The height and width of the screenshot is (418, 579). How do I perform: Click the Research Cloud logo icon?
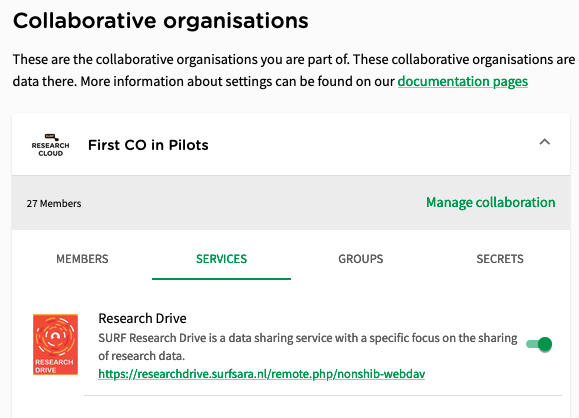(x=51, y=145)
